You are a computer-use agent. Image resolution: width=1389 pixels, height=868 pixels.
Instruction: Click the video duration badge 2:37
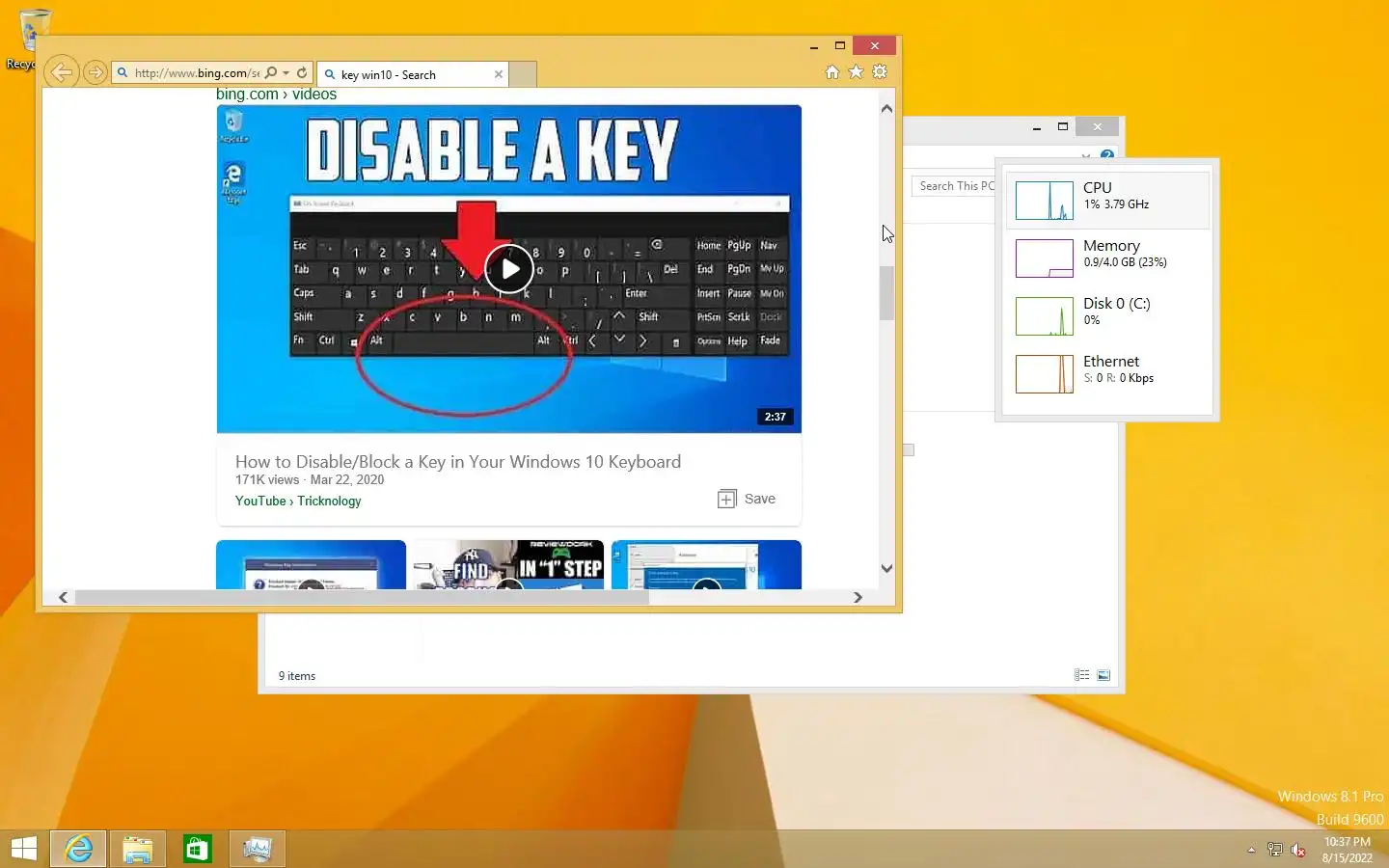tap(776, 417)
